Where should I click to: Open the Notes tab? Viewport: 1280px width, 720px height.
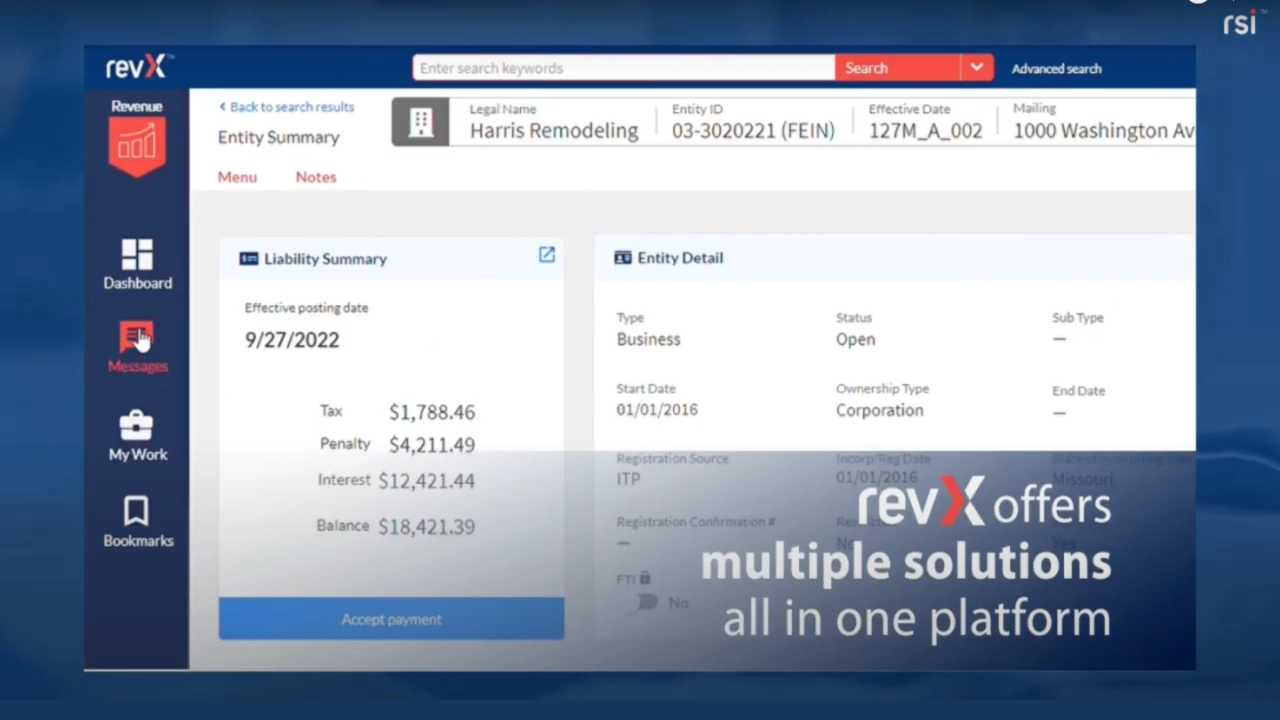point(316,177)
